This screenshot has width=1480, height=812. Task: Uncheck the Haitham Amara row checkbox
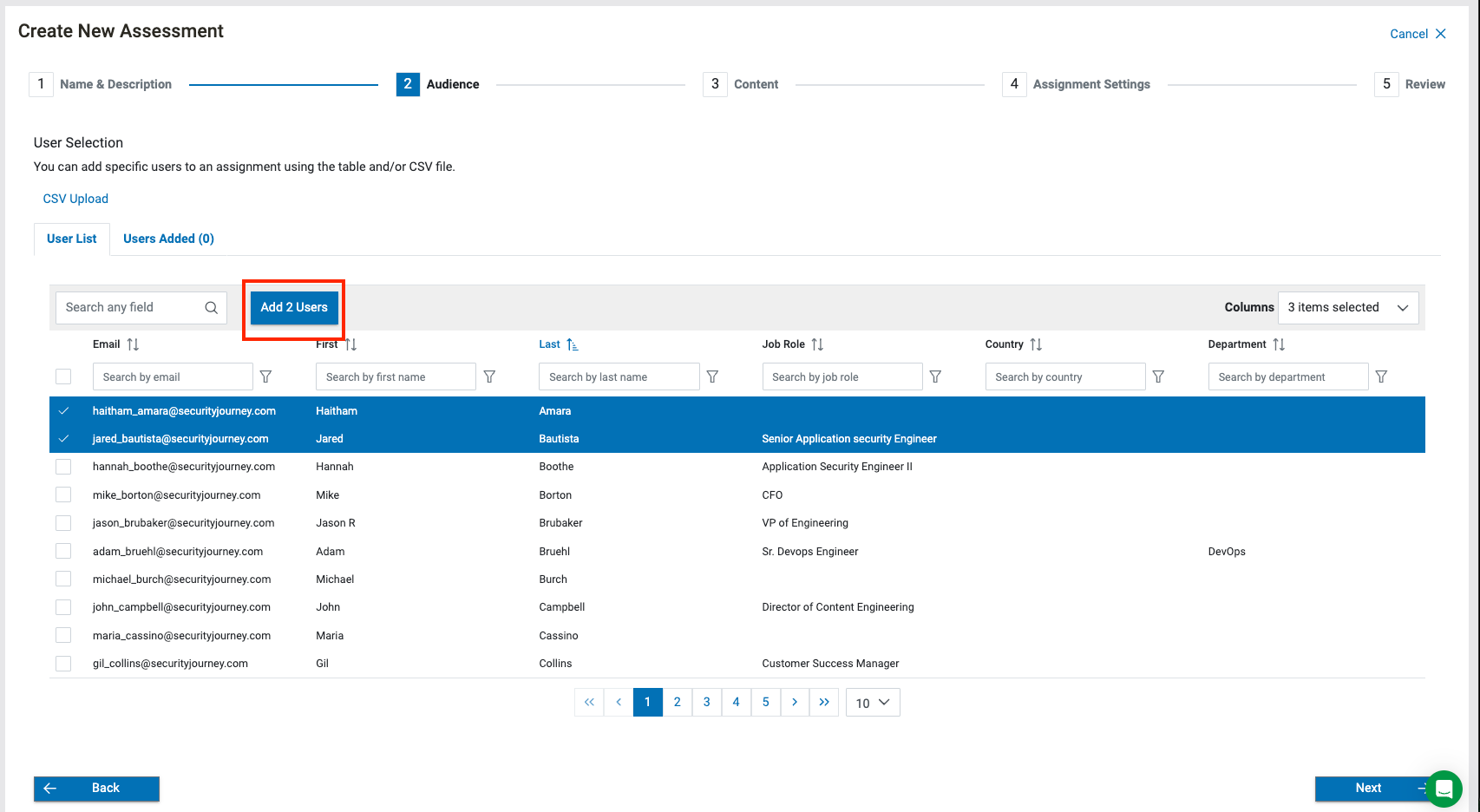point(63,411)
